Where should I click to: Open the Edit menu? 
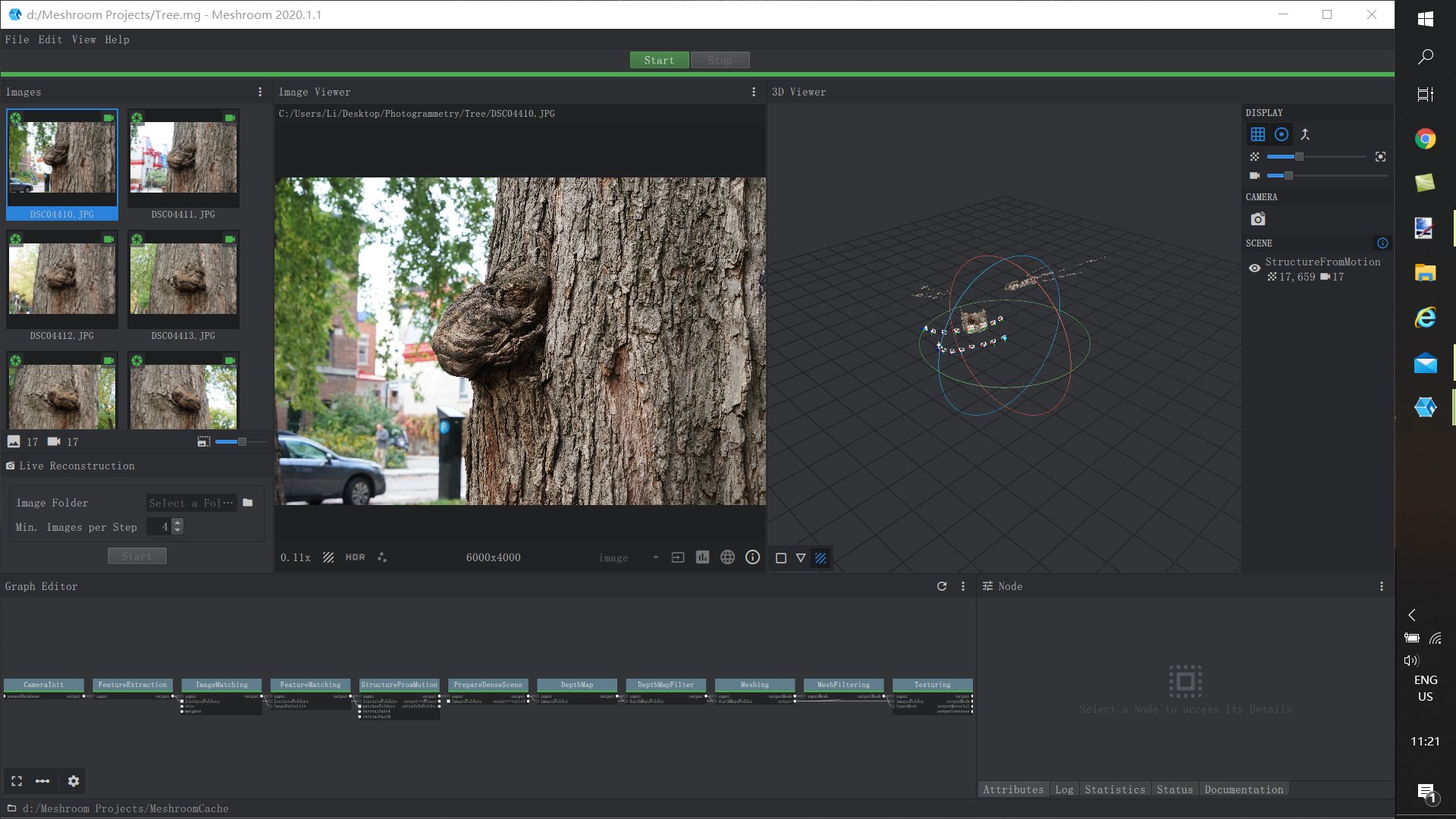(x=50, y=39)
